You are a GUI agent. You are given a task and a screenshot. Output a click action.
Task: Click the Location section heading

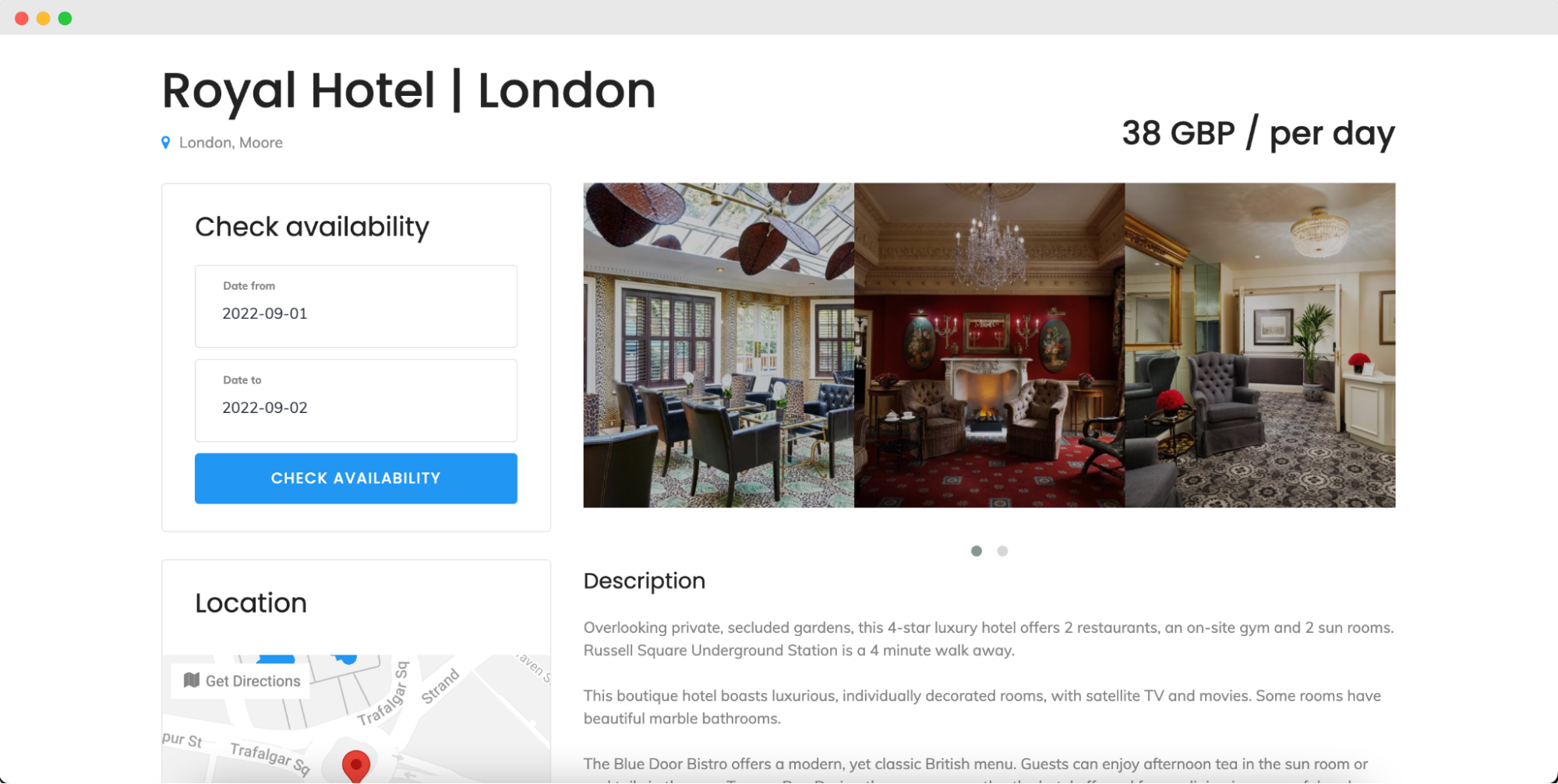[251, 603]
